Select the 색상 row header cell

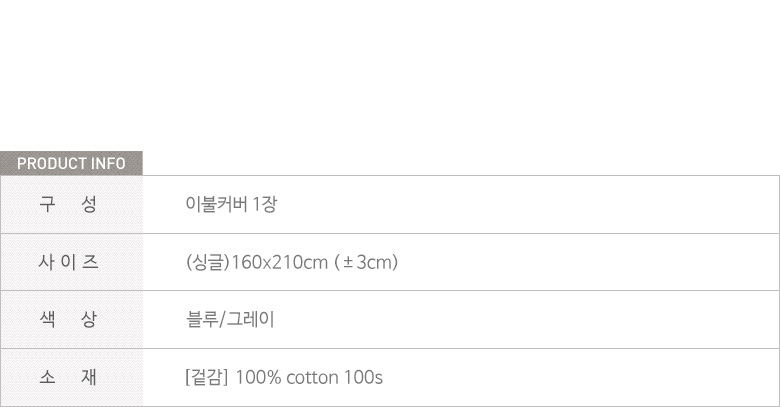(x=71, y=320)
